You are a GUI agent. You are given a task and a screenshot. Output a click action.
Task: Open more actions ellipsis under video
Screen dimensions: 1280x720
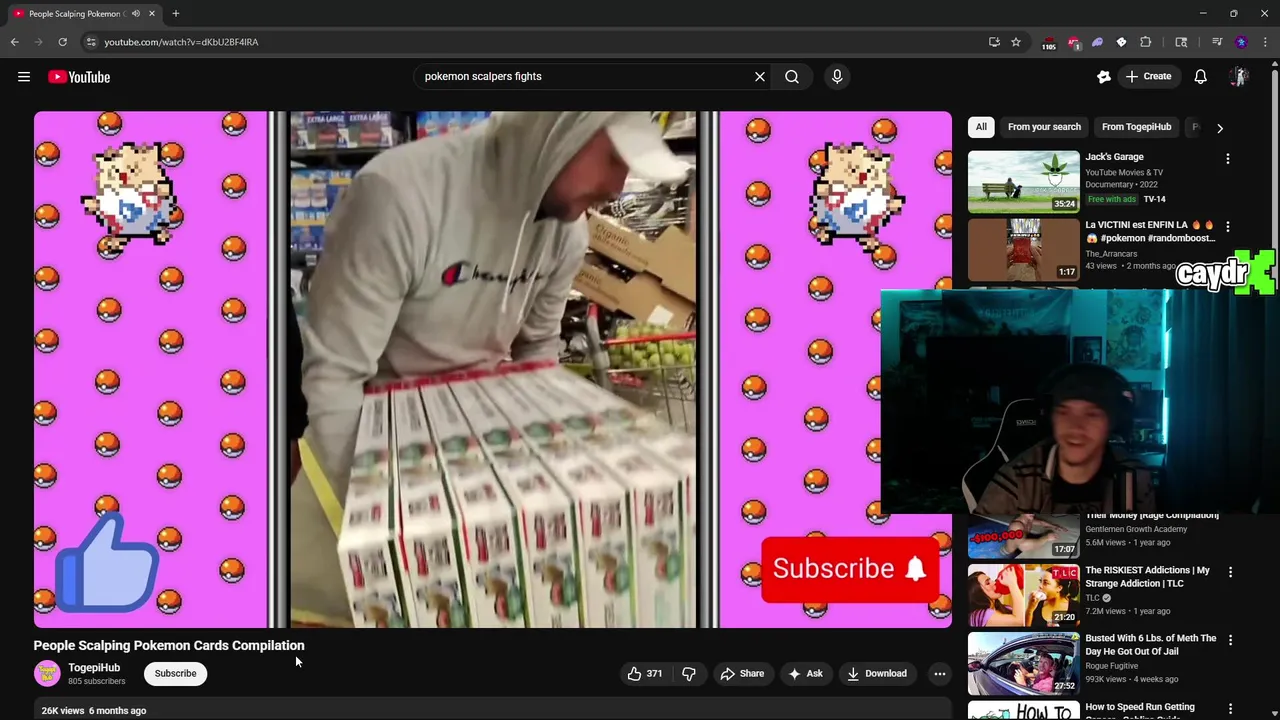940,674
